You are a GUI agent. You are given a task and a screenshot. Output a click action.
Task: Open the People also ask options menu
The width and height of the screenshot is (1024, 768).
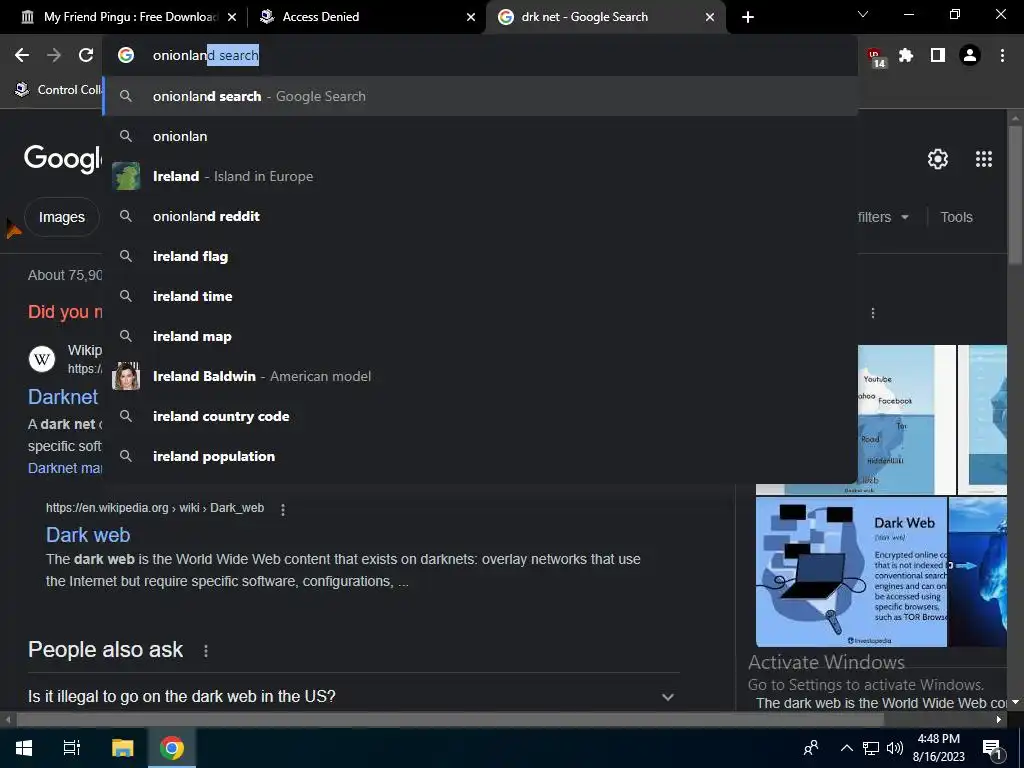click(206, 650)
